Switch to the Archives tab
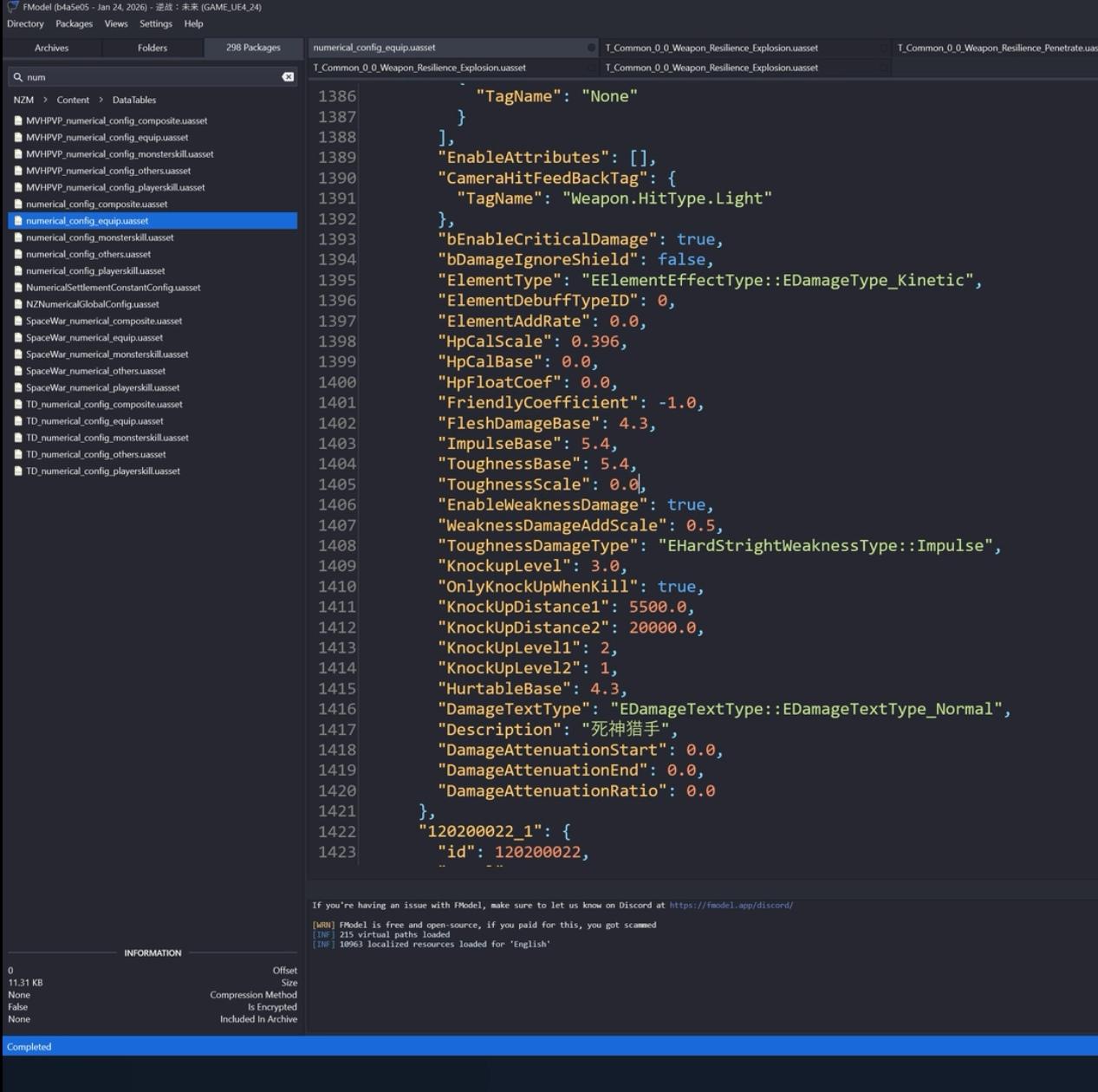1098x1092 pixels. point(51,48)
